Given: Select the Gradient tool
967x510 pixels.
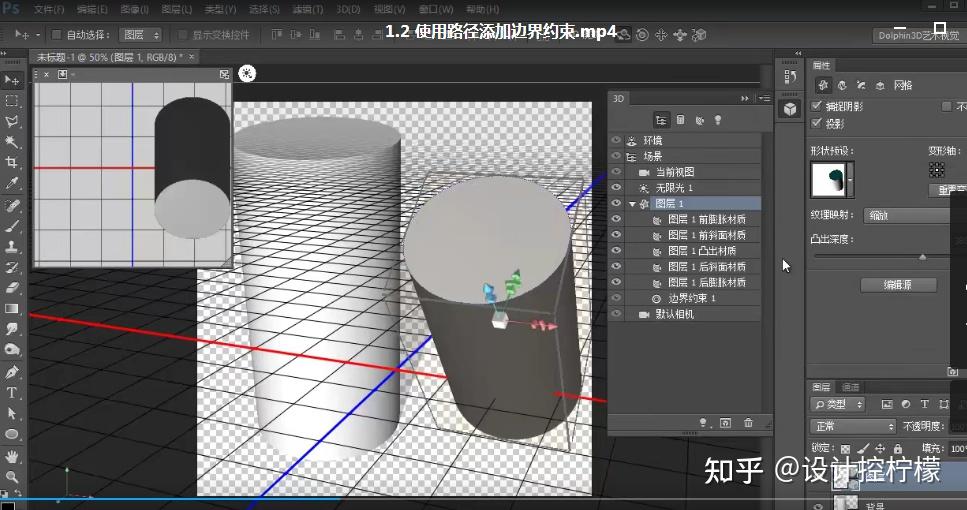Looking at the screenshot, I should [x=12, y=309].
